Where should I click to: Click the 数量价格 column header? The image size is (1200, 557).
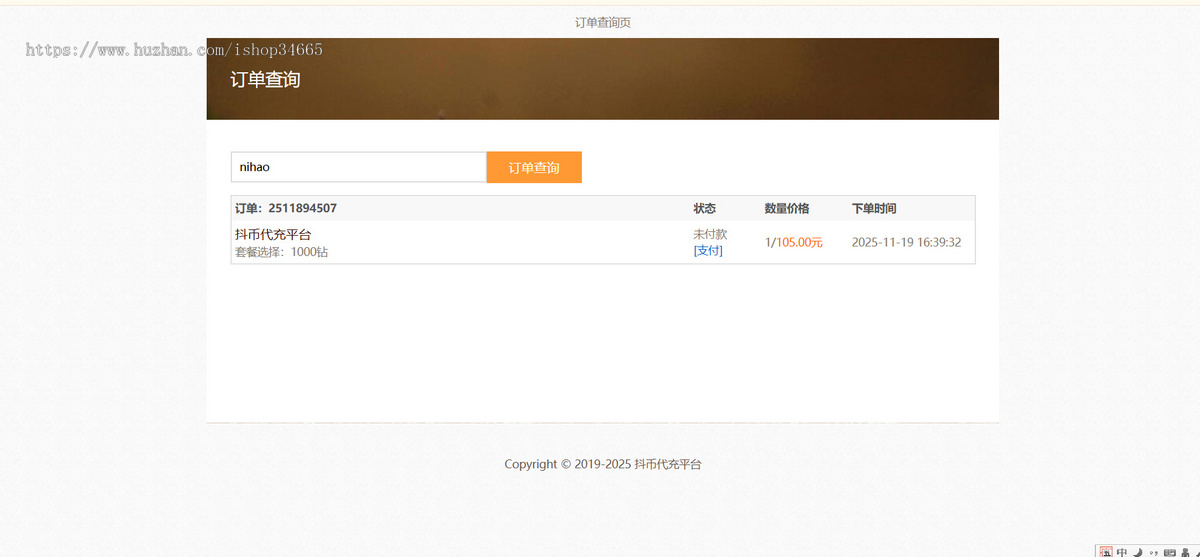(x=787, y=208)
